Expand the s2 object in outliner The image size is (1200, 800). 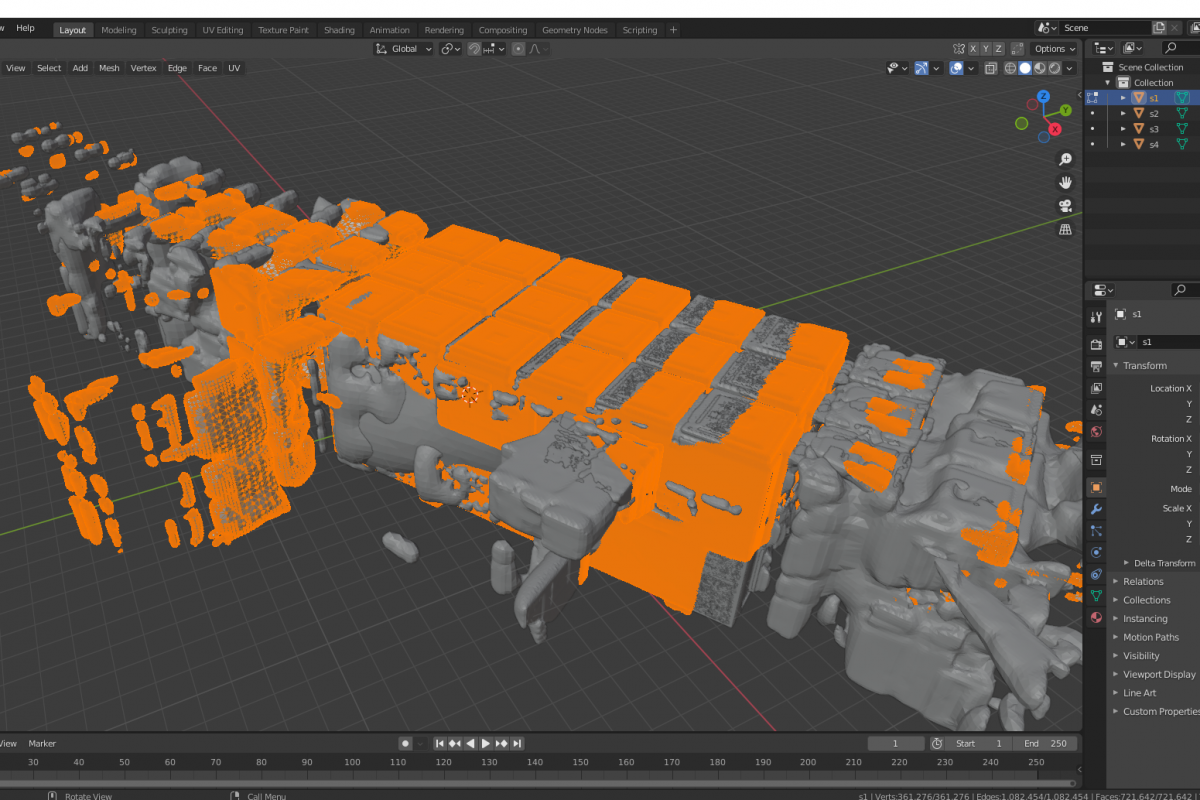pos(1123,114)
